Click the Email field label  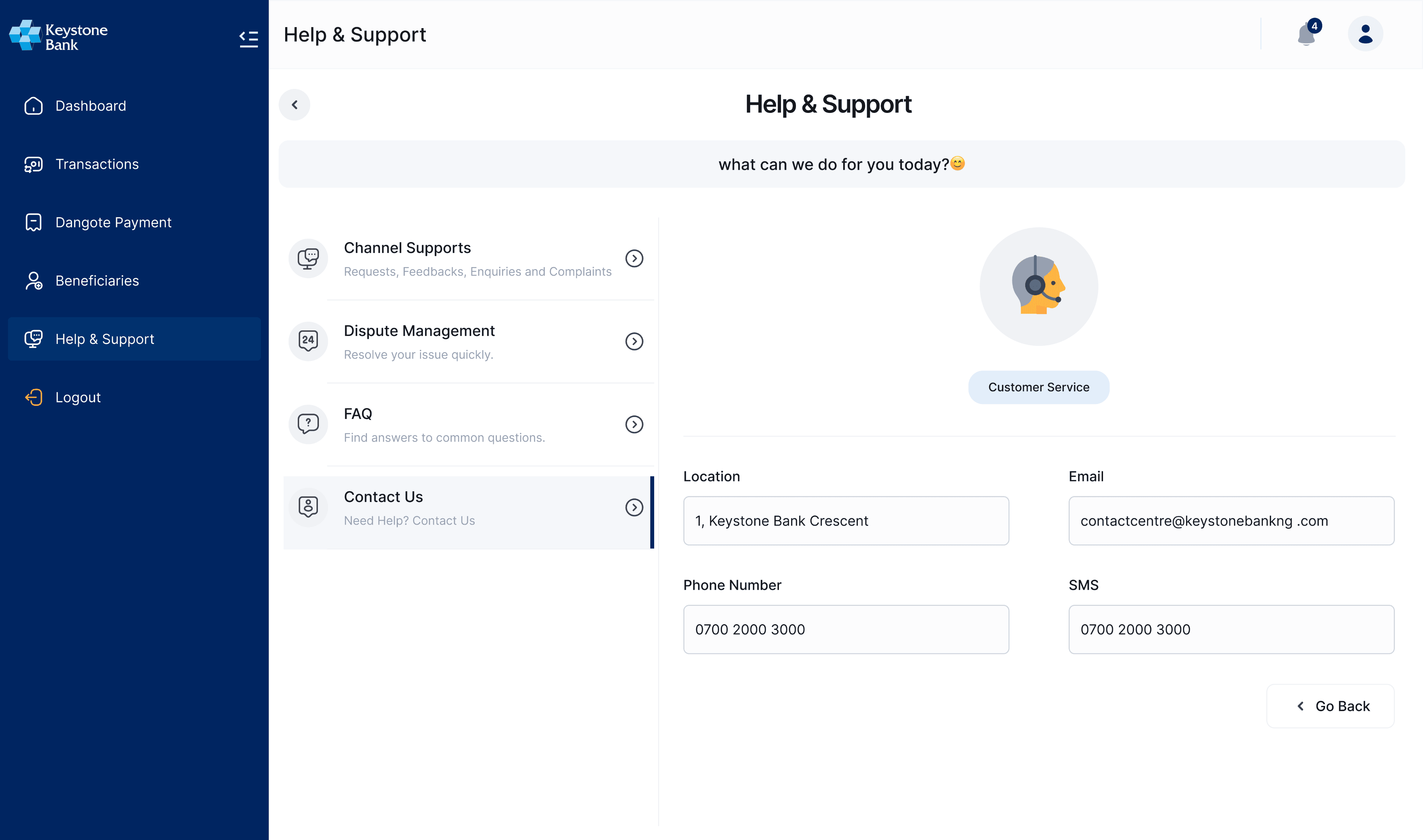coord(1086,477)
